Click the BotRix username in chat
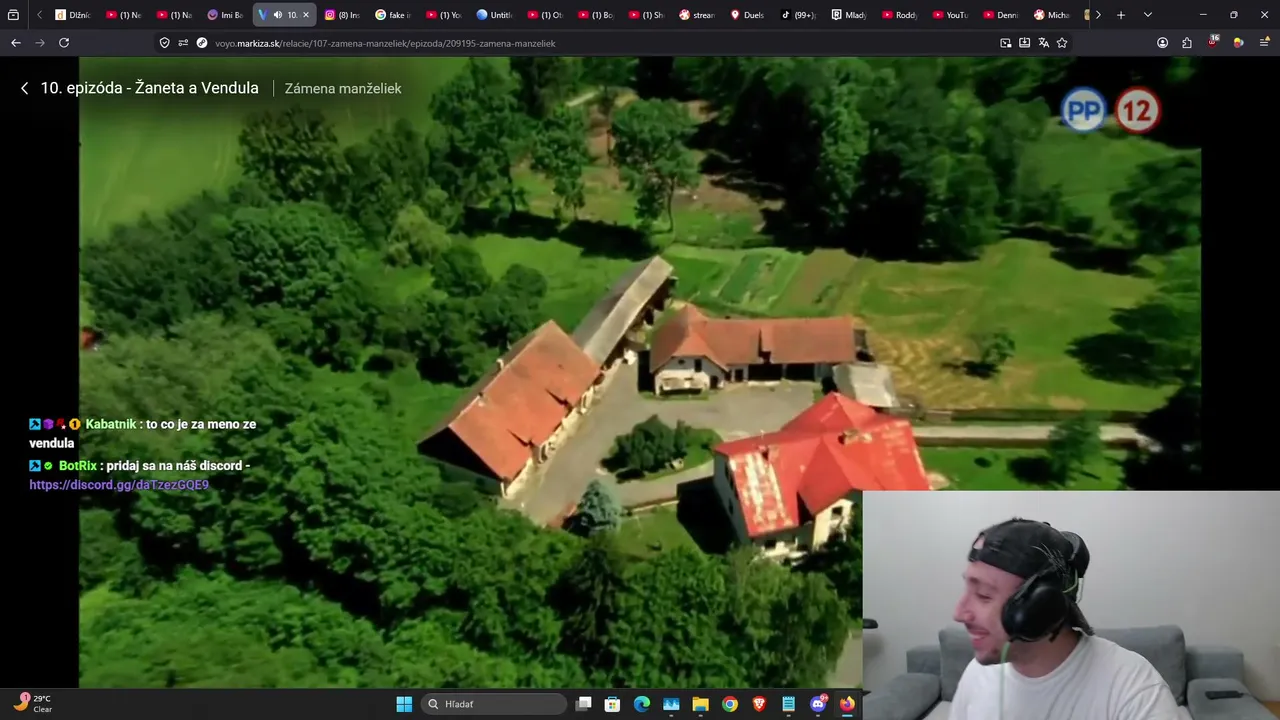This screenshot has width=1280, height=720. point(78,466)
